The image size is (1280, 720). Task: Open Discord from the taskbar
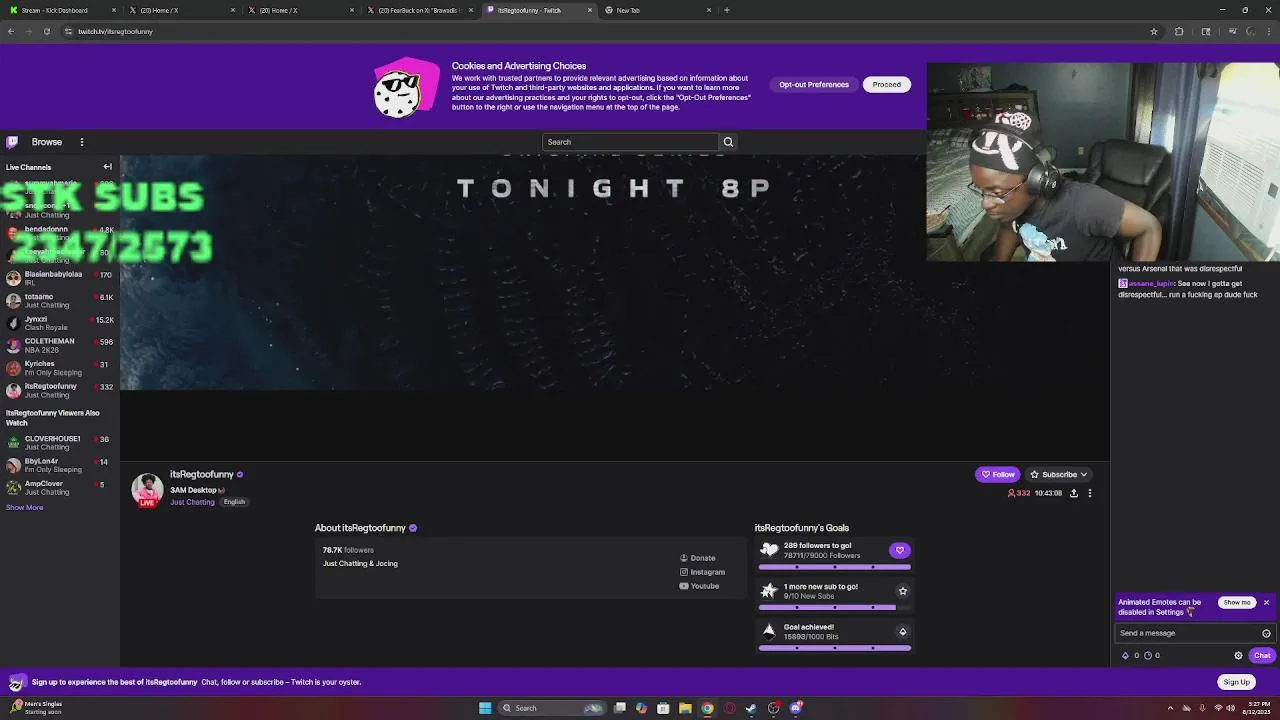(796, 708)
